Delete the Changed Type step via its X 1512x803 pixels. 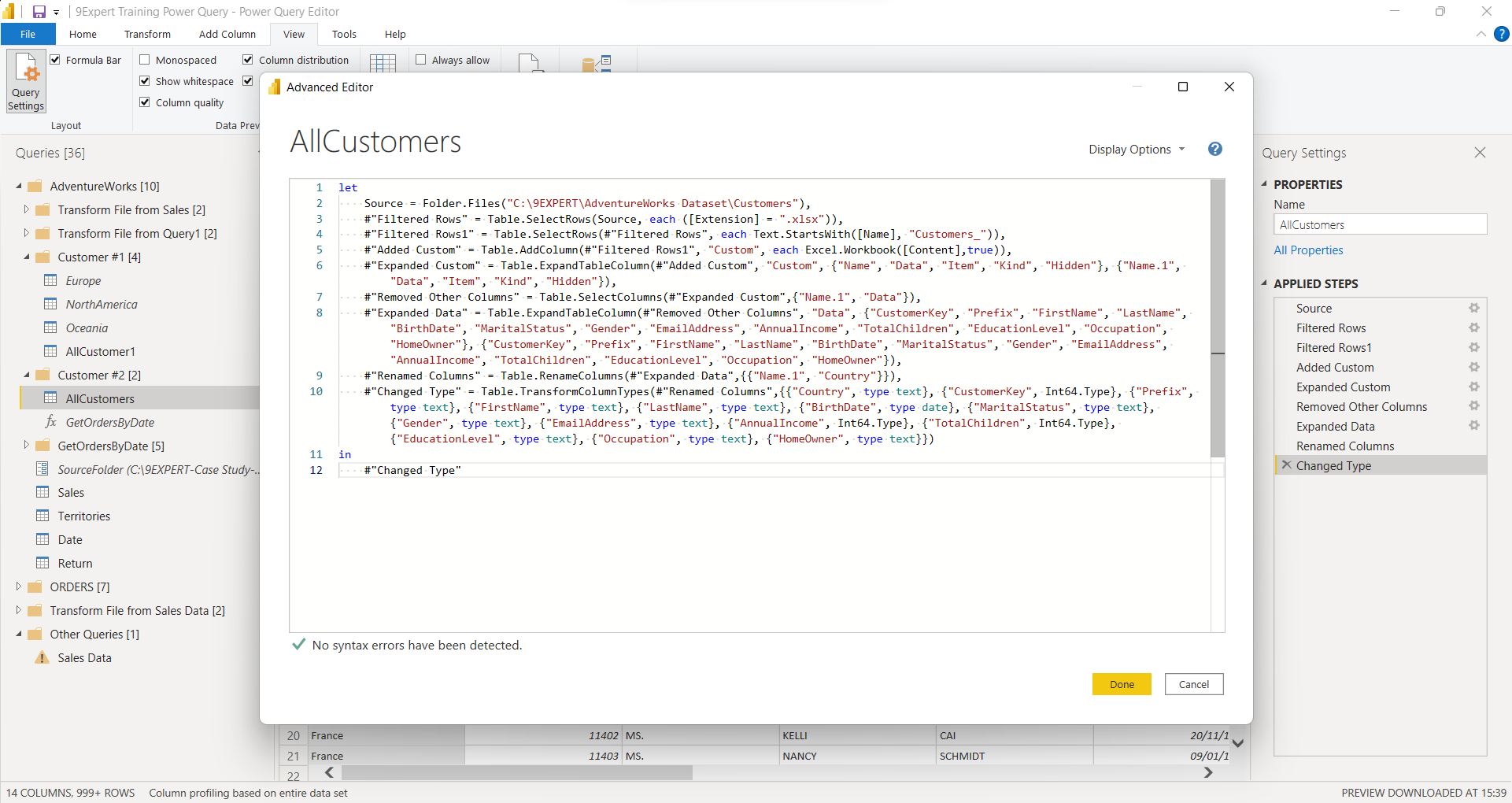click(x=1286, y=465)
